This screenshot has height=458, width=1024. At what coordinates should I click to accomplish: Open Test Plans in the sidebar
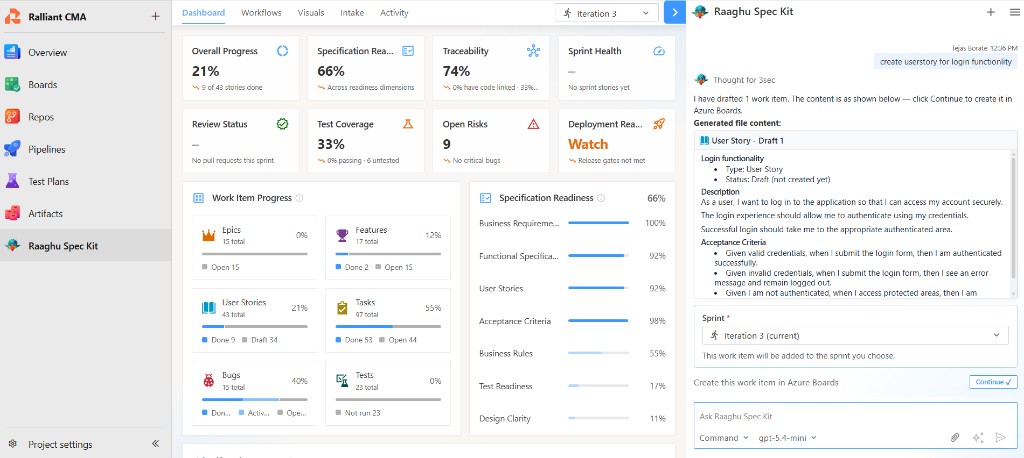[86, 181]
